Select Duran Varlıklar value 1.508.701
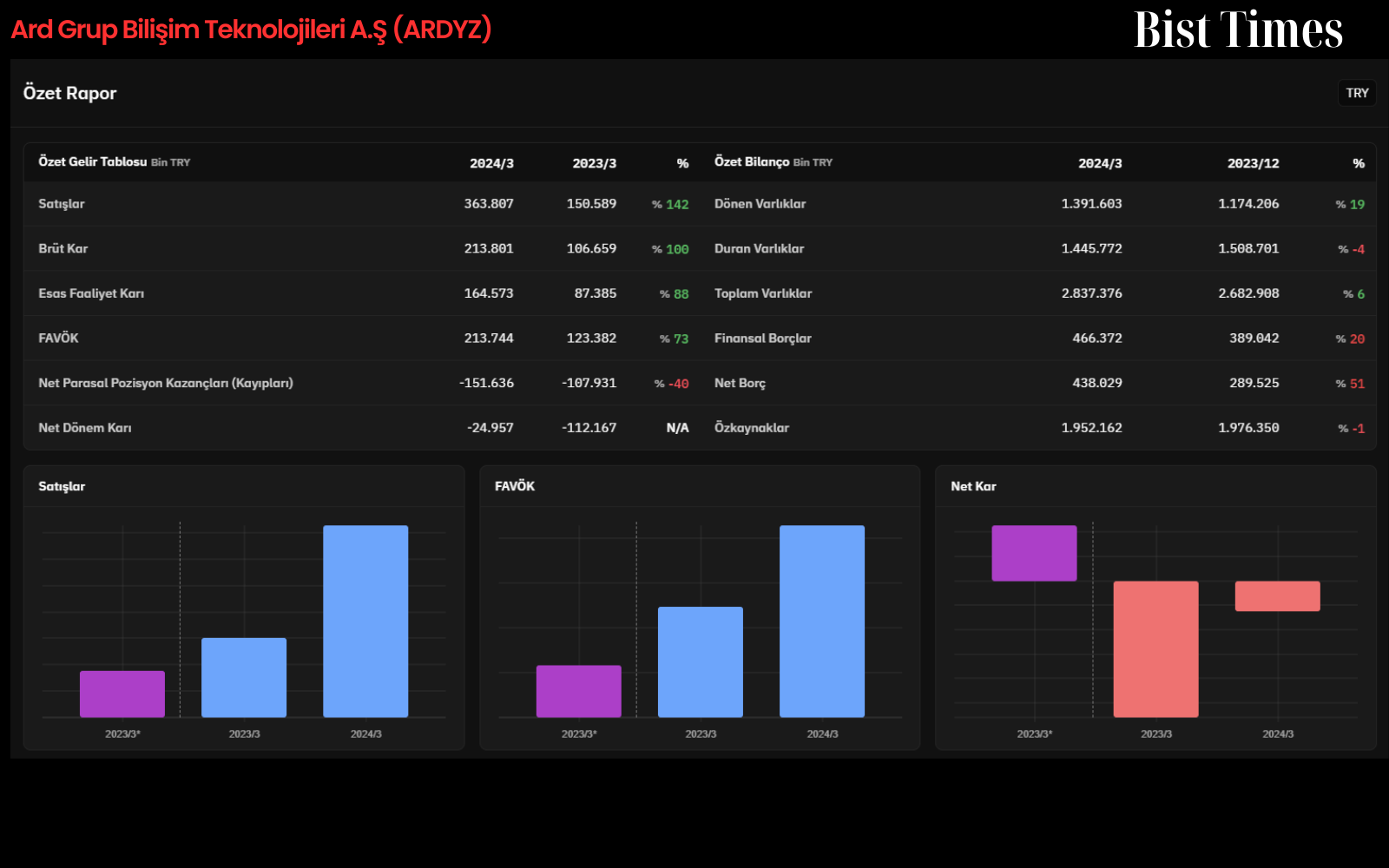Viewport: 1389px width, 868px height. pyautogui.click(x=1248, y=248)
